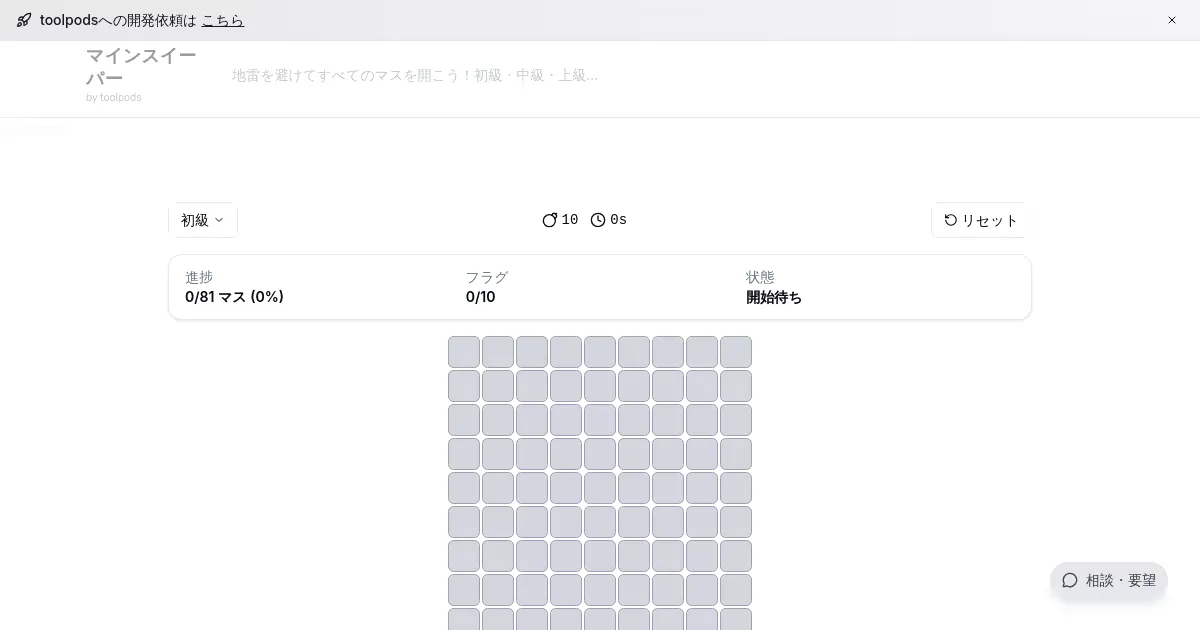
Task: Reveal the top-right cell of the minefield
Action: pyautogui.click(x=736, y=352)
